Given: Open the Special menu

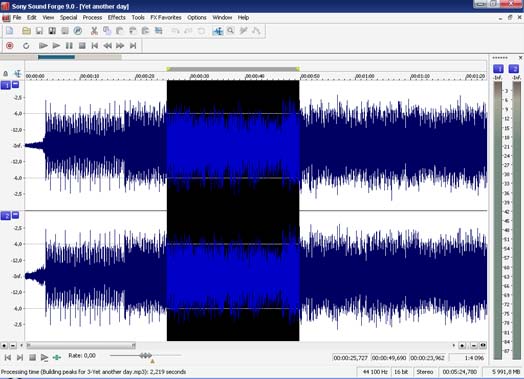Looking at the screenshot, I should click(x=68, y=18).
